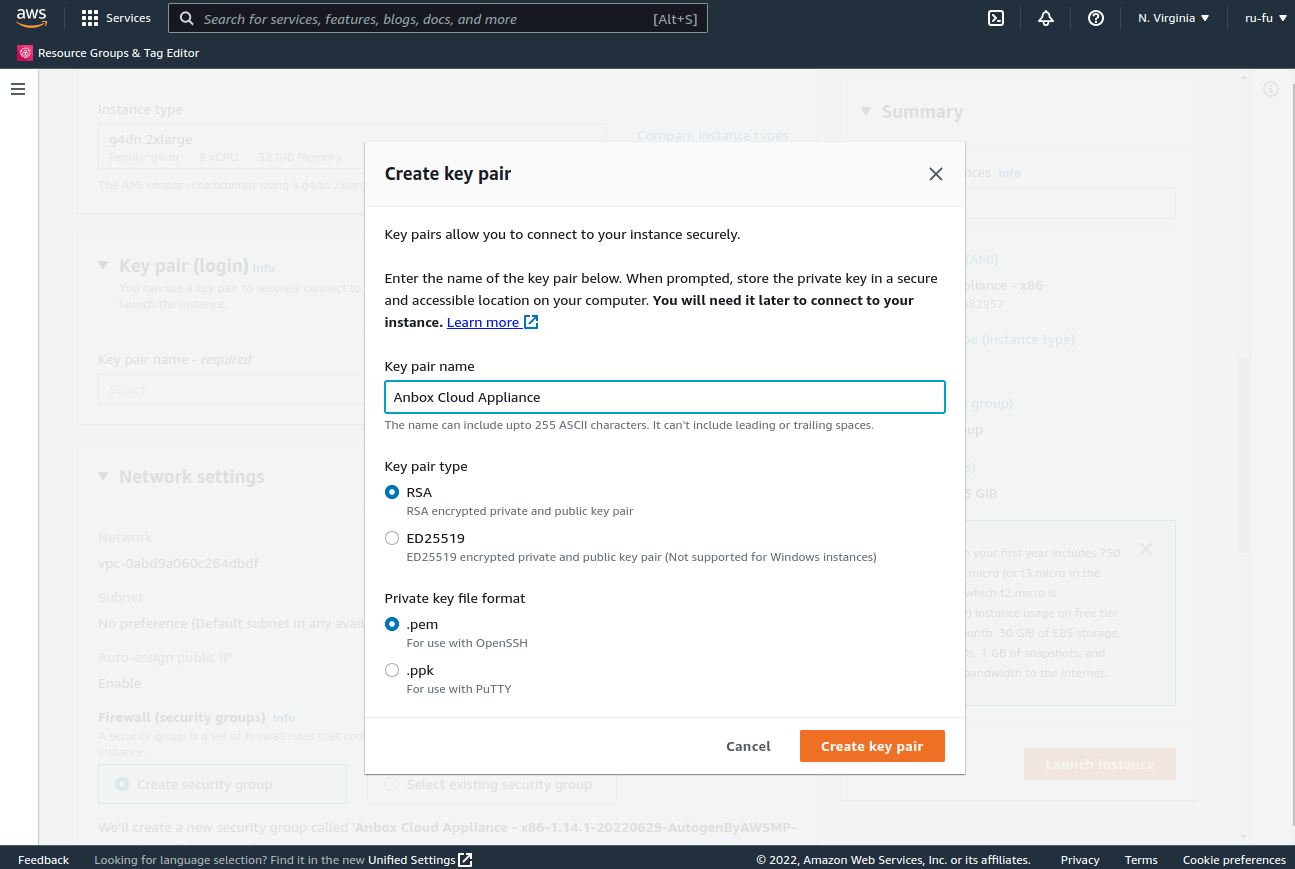1295x869 pixels.
Task: Click the Key pair name input field
Action: click(x=664, y=397)
